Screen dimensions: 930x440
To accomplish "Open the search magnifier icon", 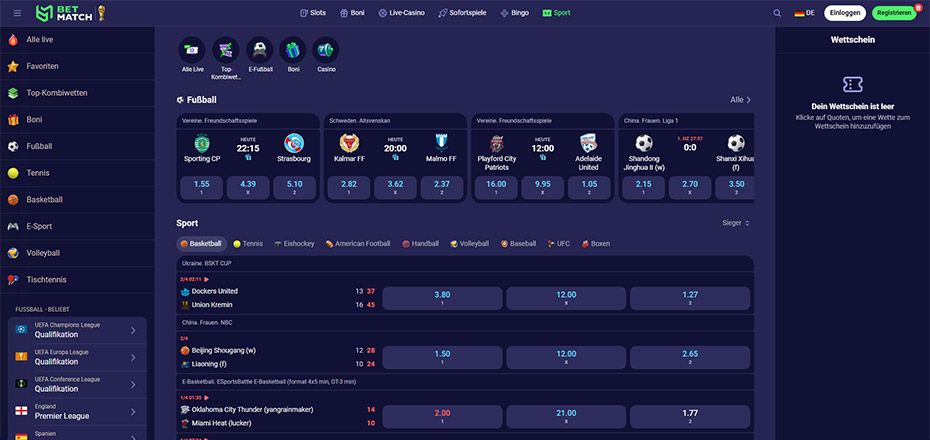I will [777, 13].
